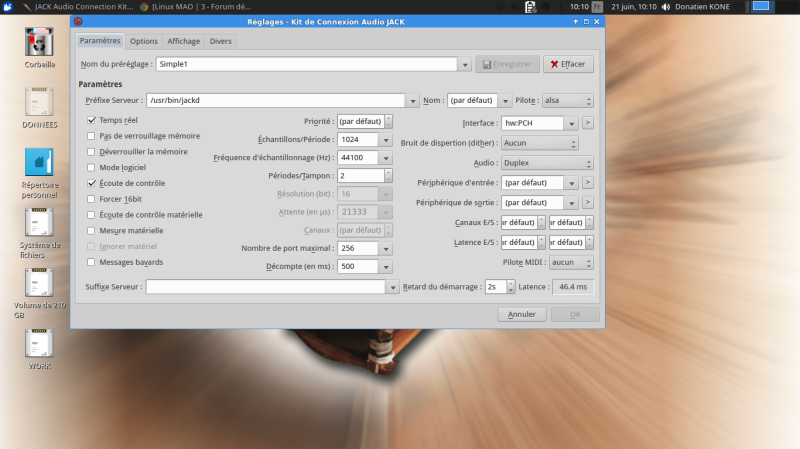Click the > button next to Périphérique de sortie
The height and width of the screenshot is (449, 800).
click(x=588, y=202)
